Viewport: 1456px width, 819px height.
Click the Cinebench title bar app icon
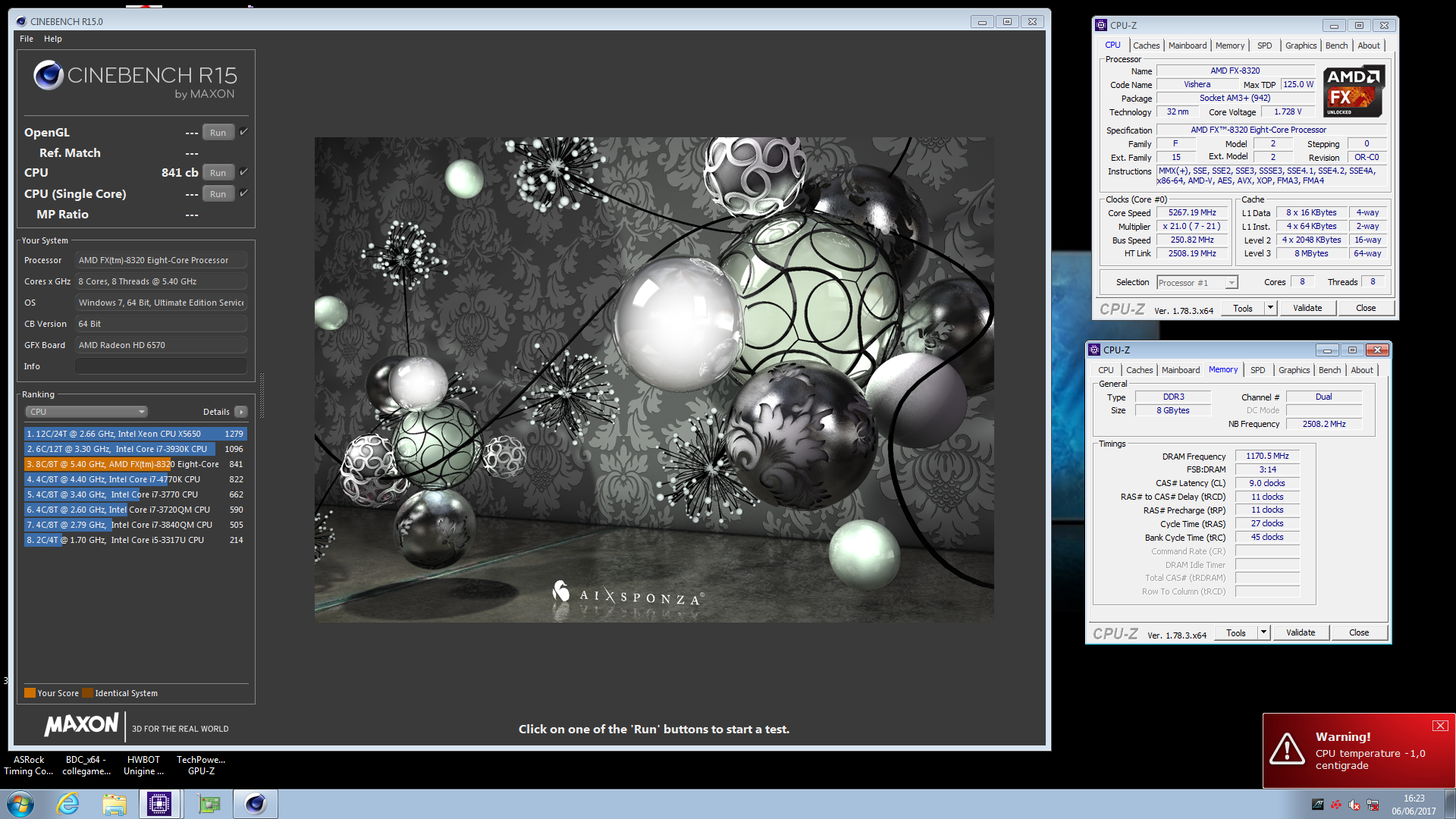(x=21, y=21)
